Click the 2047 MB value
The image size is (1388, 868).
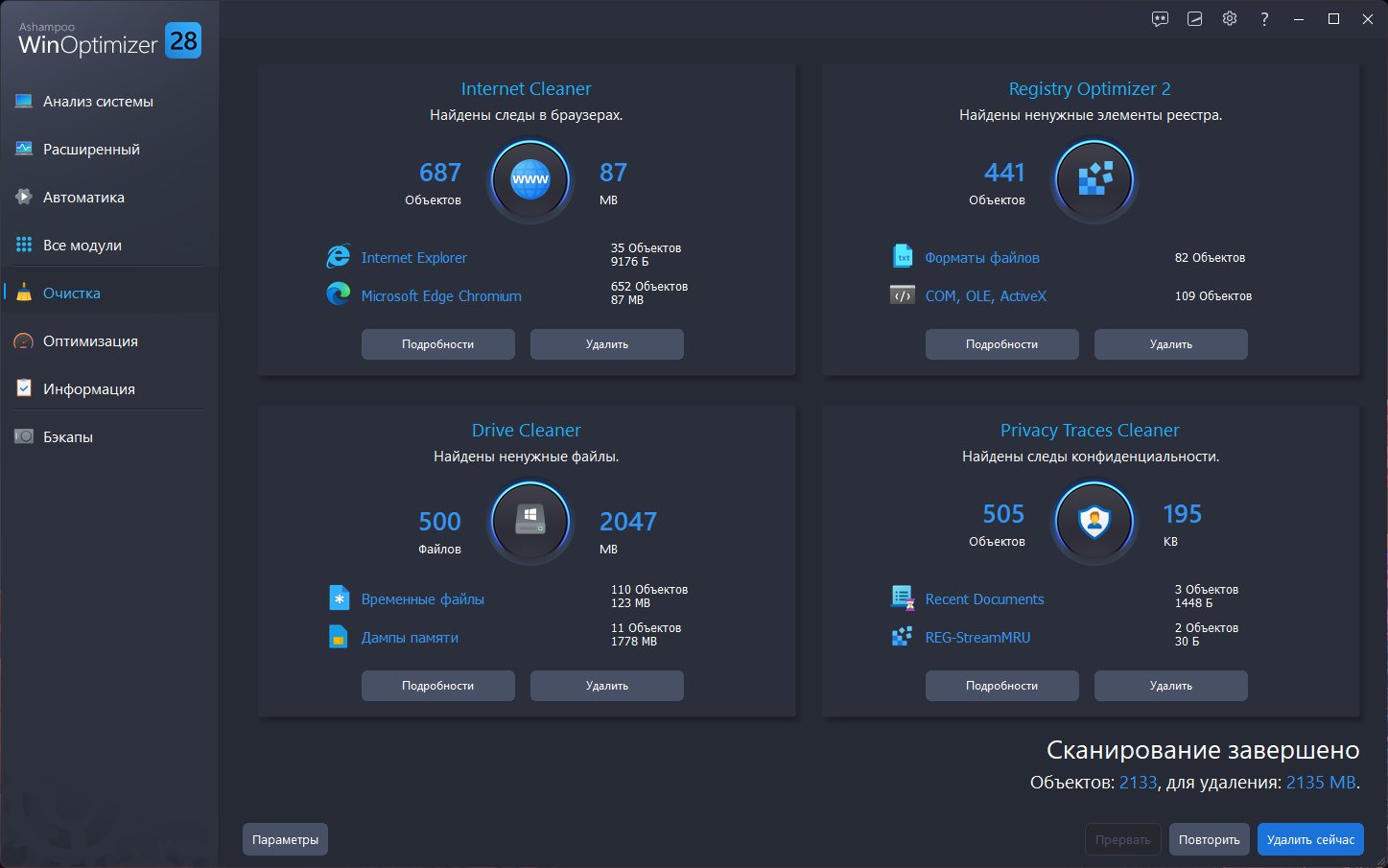[627, 522]
